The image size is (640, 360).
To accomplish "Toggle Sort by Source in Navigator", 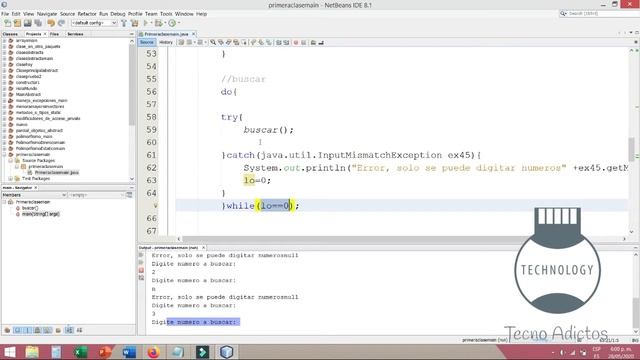I will point(79,330).
